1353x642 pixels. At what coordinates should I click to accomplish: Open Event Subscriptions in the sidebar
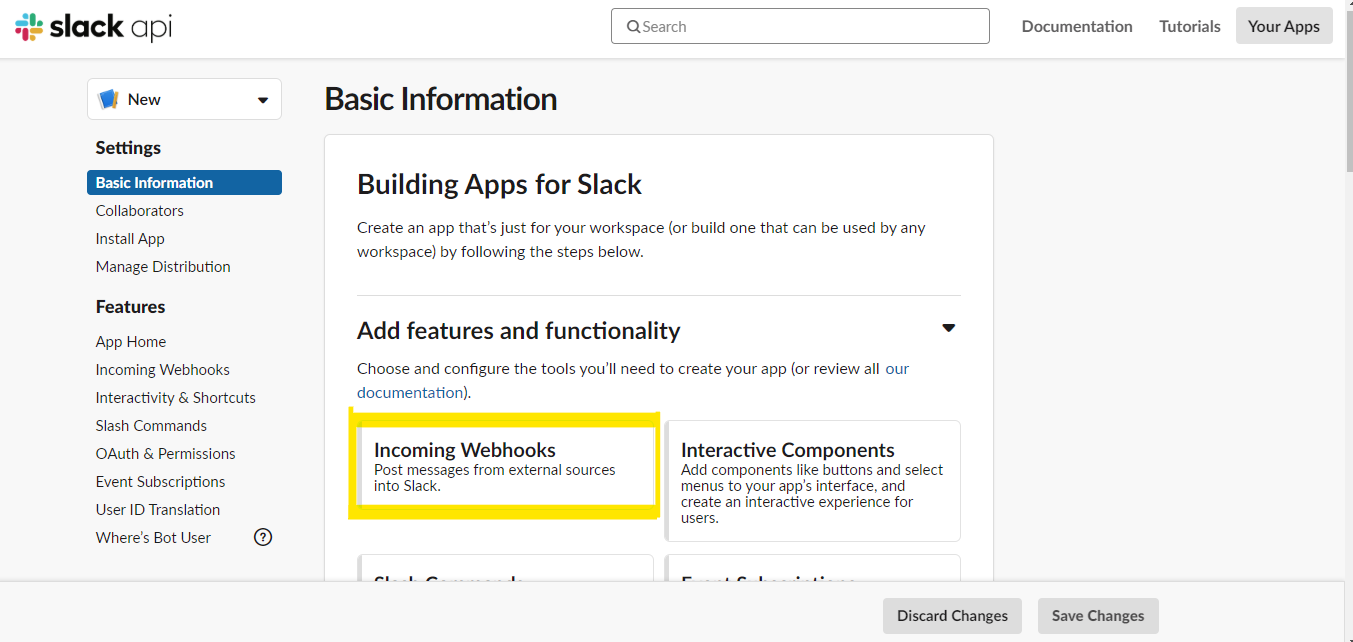[161, 482]
